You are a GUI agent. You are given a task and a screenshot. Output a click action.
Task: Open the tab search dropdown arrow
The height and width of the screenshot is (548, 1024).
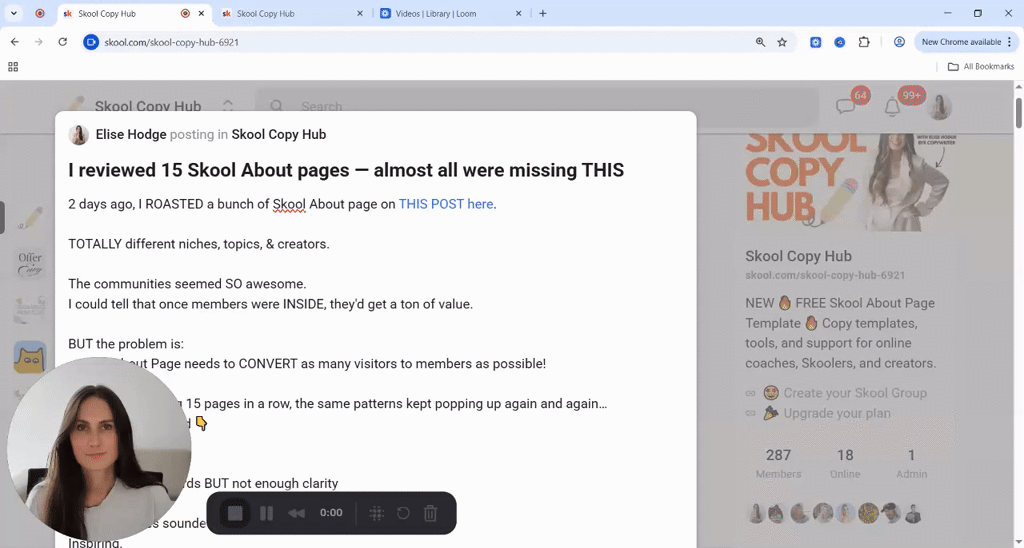click(13, 13)
